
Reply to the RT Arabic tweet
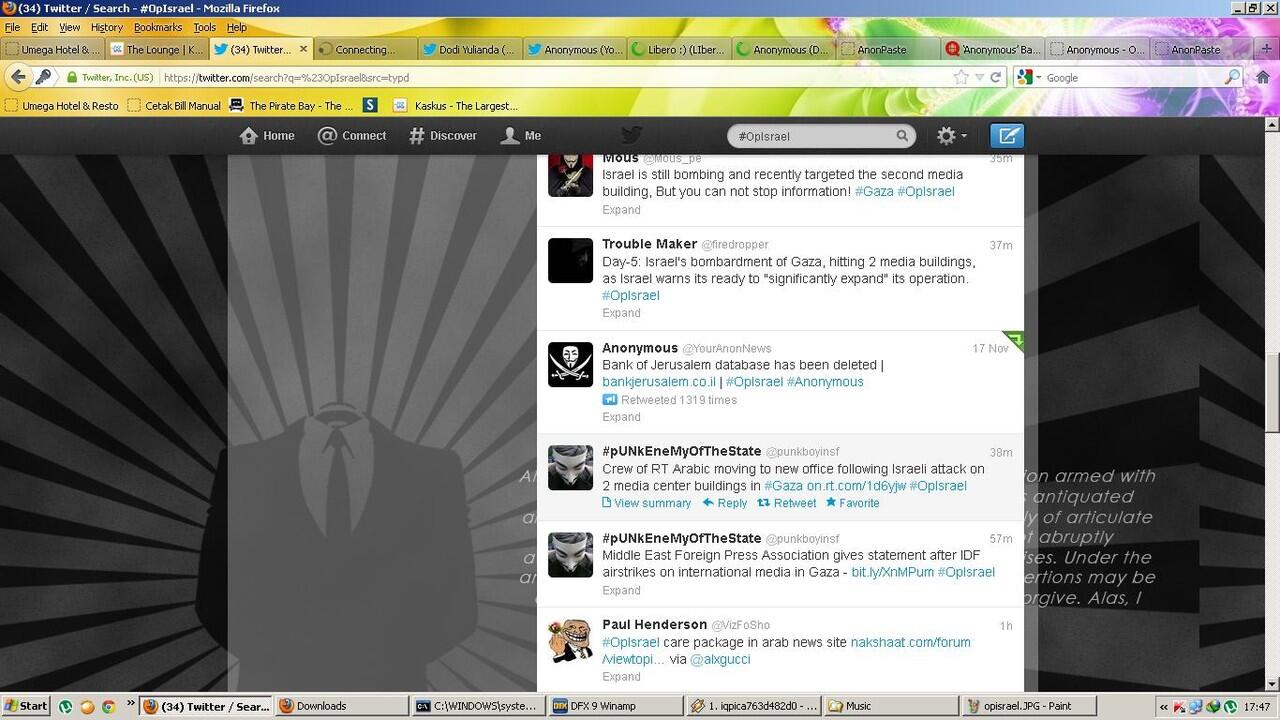[725, 503]
